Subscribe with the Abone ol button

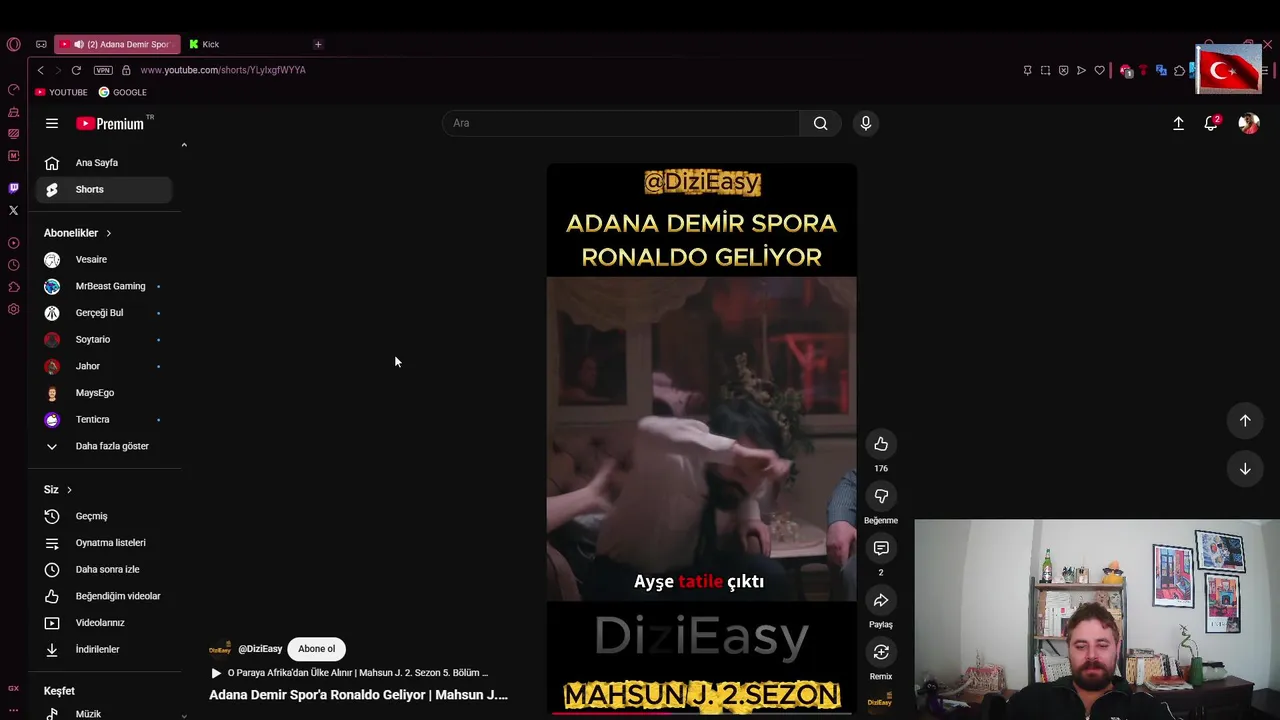(316, 649)
